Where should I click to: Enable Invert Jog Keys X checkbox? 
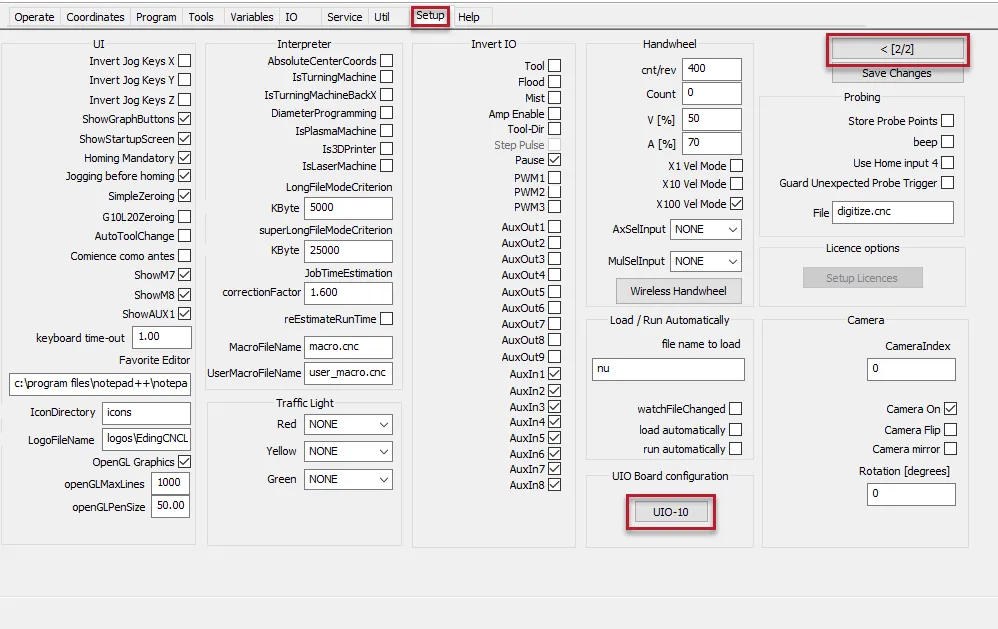(x=185, y=61)
